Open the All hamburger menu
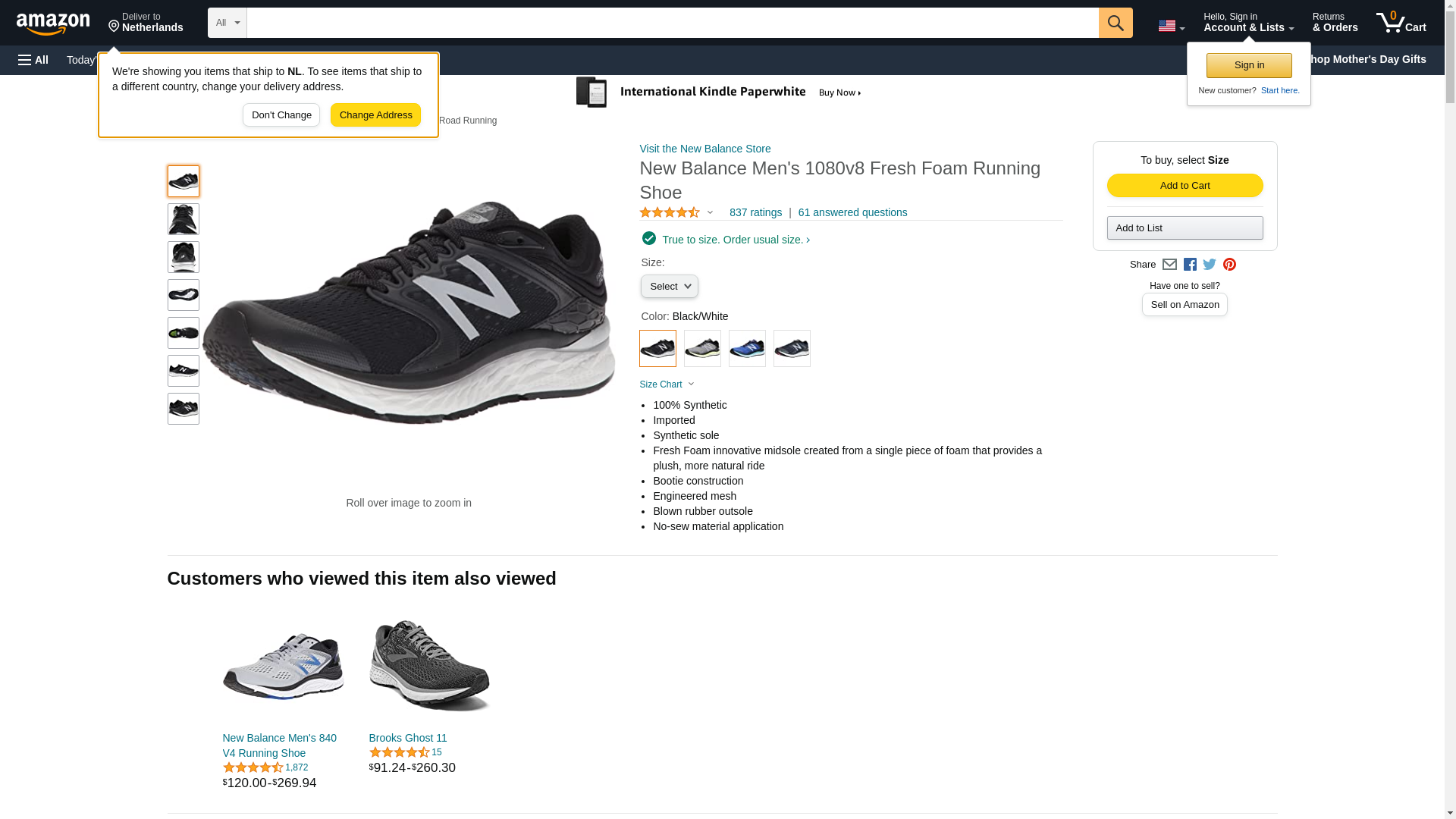 coord(33,60)
